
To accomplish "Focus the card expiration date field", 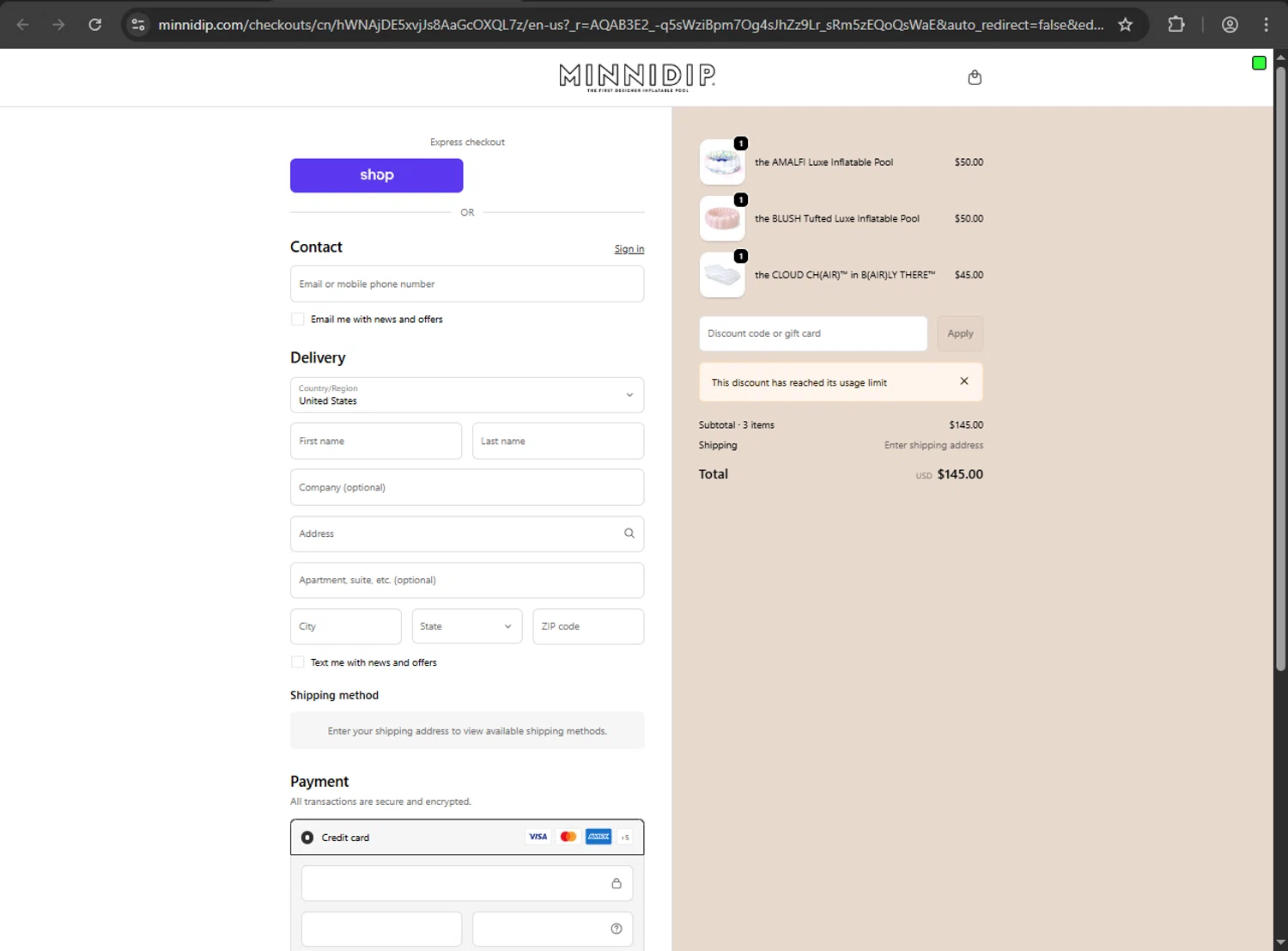I will pyautogui.click(x=381, y=929).
